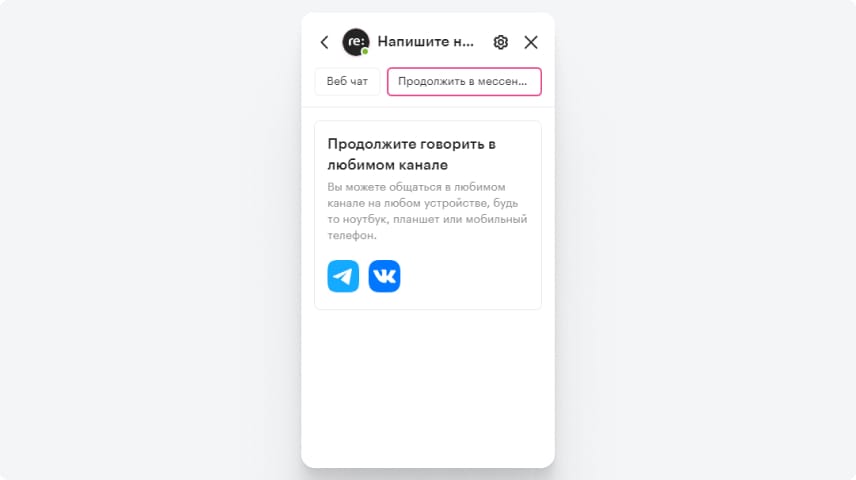The height and width of the screenshot is (480, 856).
Task: Click the word телефон. in the description
Action: pyautogui.click(x=352, y=235)
